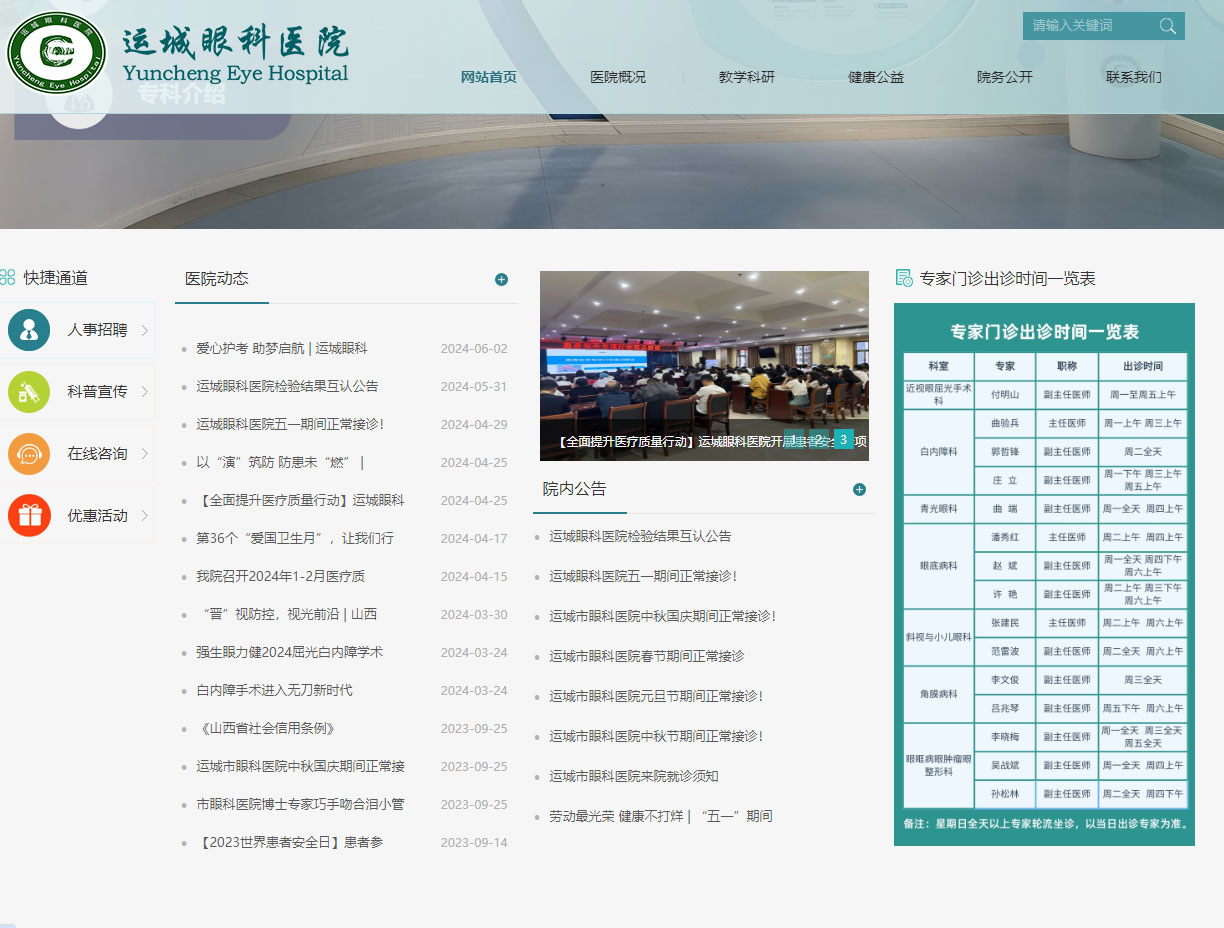
Task: Open news “晋”视防控，视光前沿 | 山西
Action: pos(287,615)
